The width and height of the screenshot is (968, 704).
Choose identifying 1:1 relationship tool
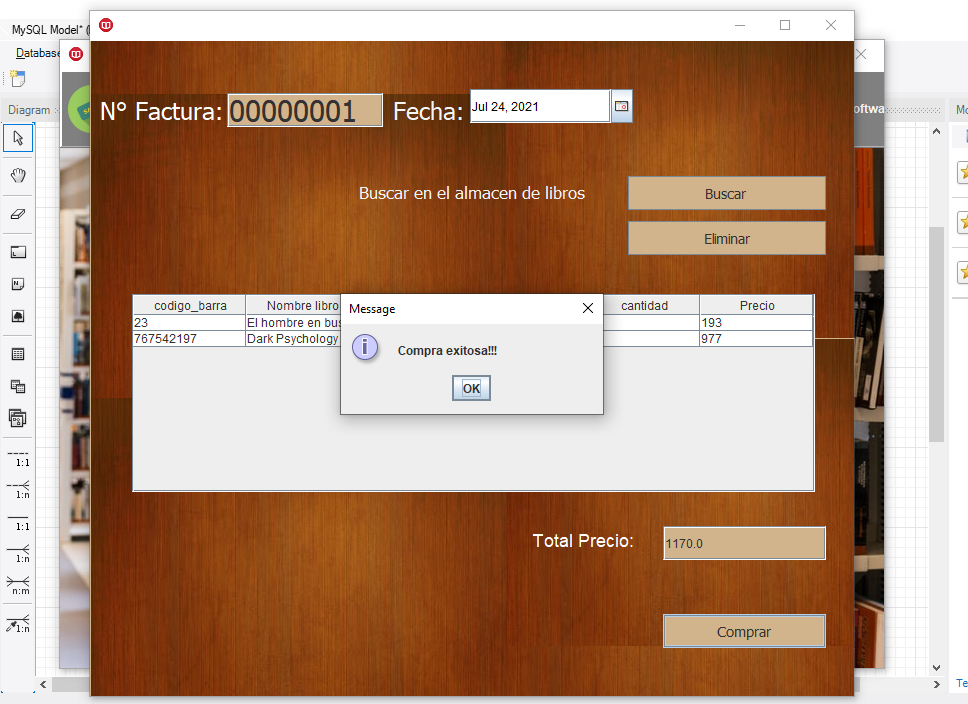tap(18, 522)
